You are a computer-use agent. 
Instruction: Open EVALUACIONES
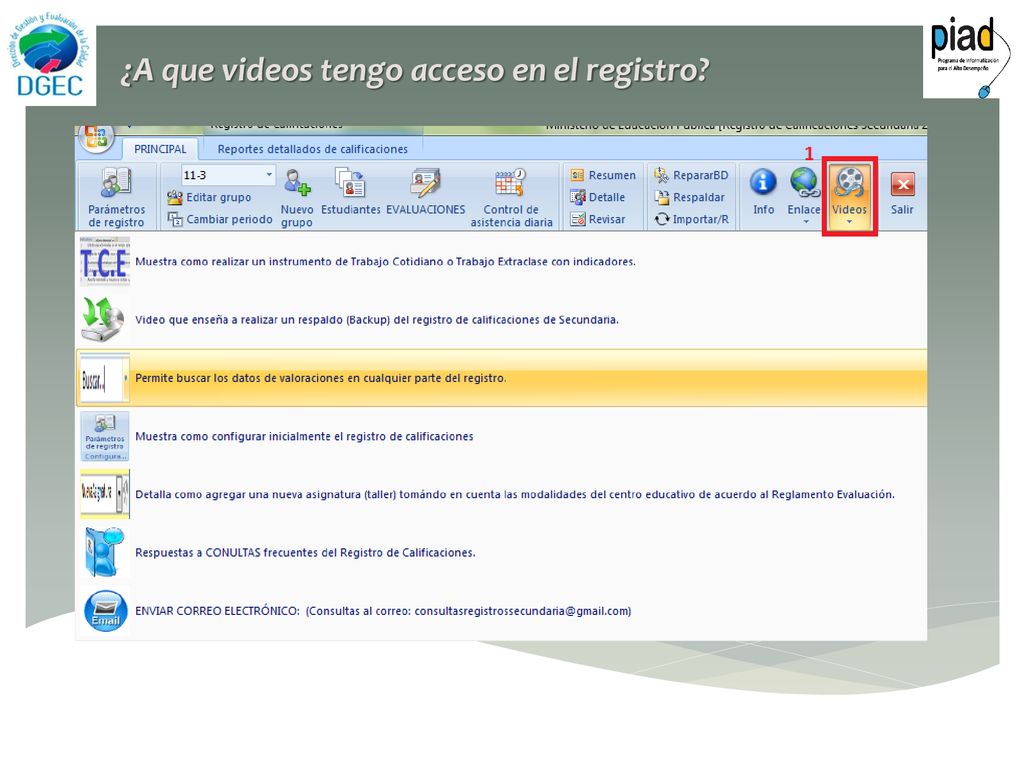[x=426, y=191]
